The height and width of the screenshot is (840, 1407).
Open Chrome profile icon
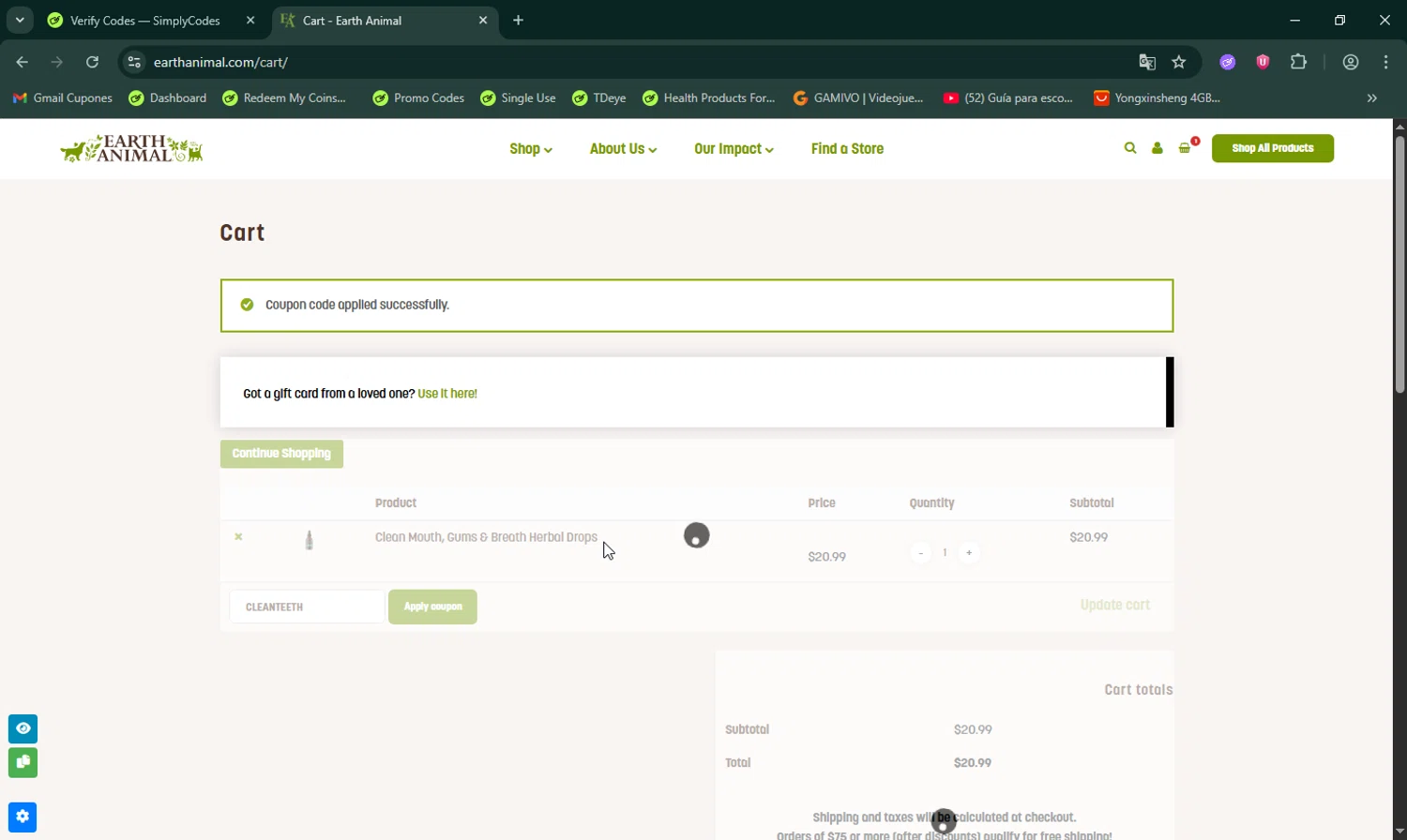(x=1351, y=62)
